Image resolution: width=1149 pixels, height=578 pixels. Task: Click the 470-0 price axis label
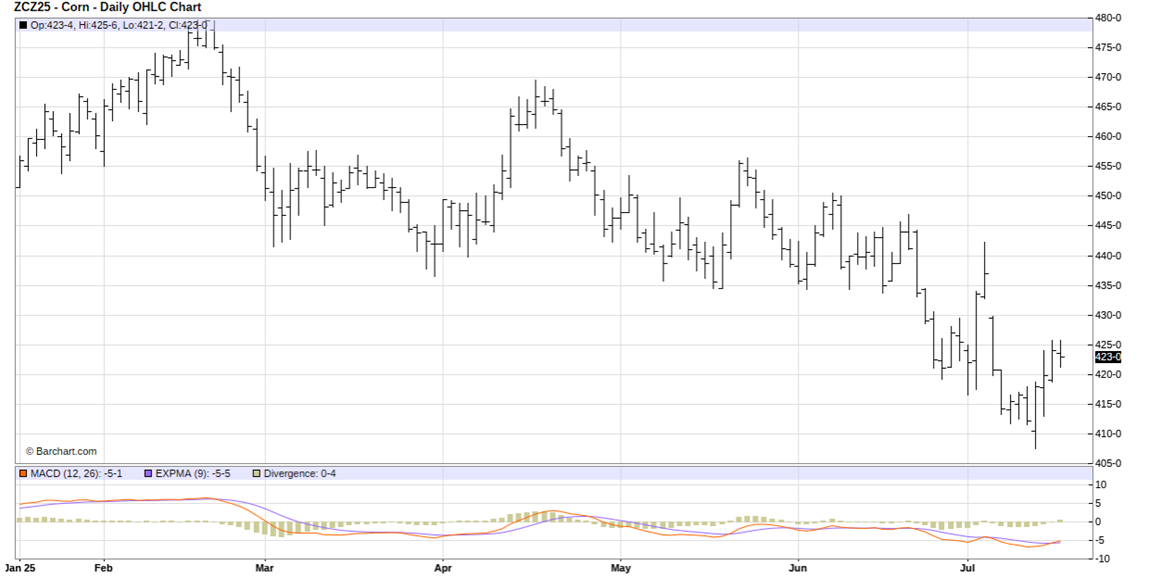click(1109, 77)
